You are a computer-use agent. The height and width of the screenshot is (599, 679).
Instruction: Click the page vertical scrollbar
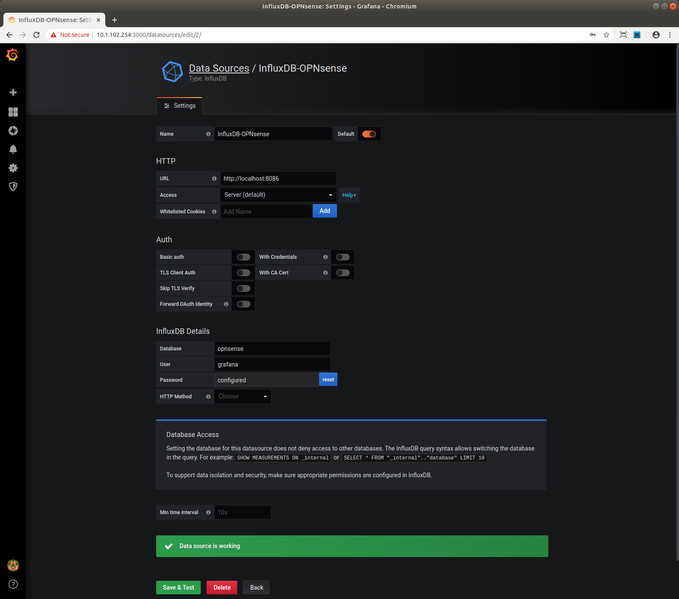pyautogui.click(x=676, y=303)
